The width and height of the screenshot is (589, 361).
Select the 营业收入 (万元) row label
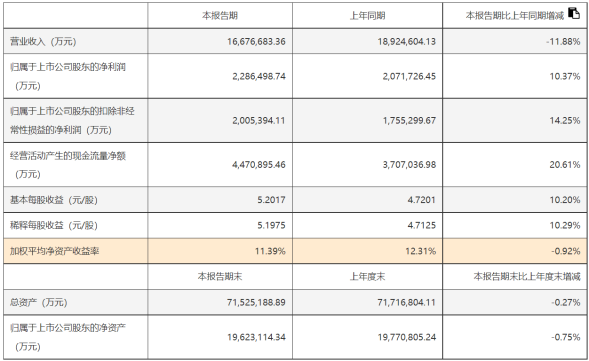pos(43,41)
